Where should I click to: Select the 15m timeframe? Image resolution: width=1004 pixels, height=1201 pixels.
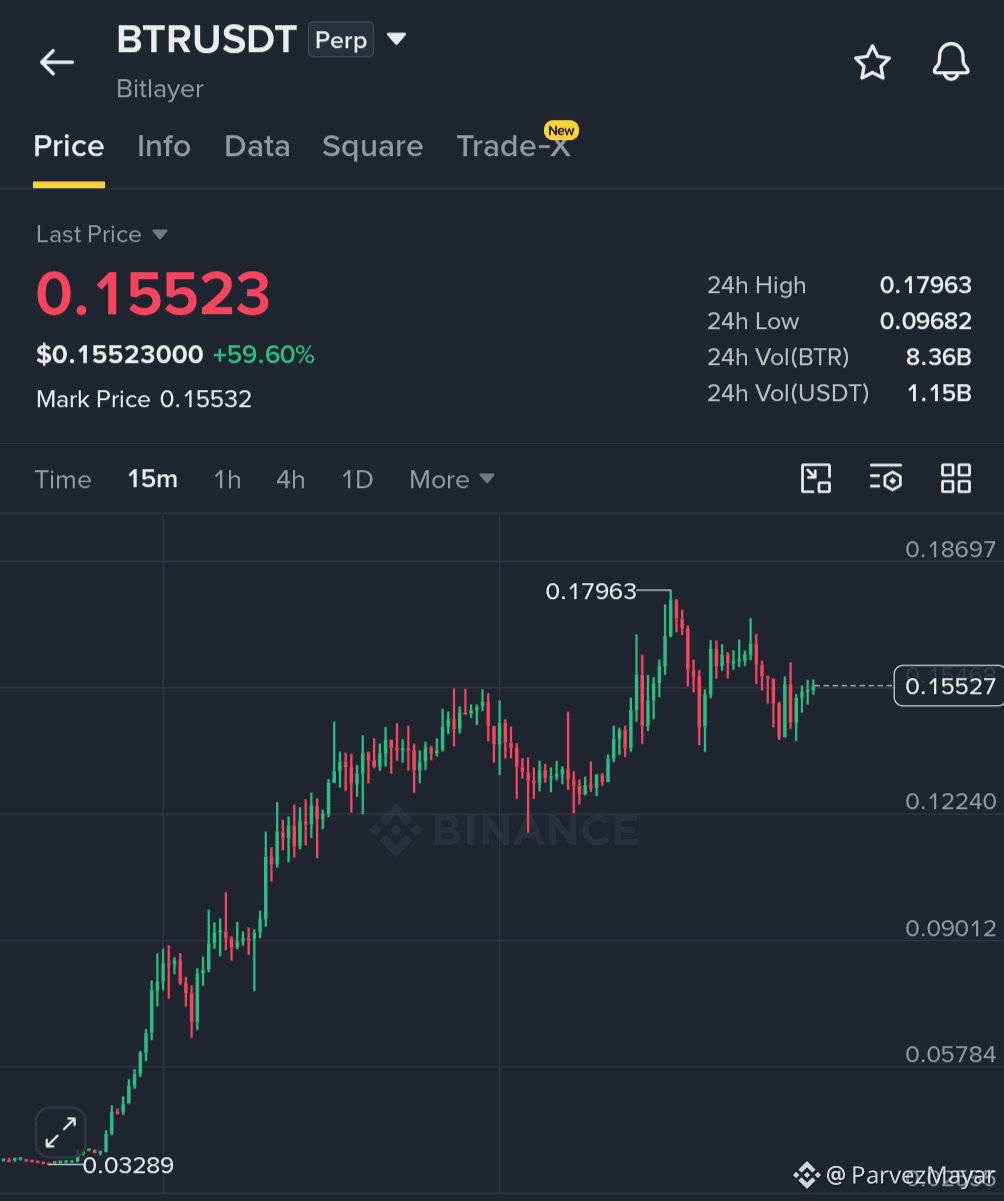(153, 480)
